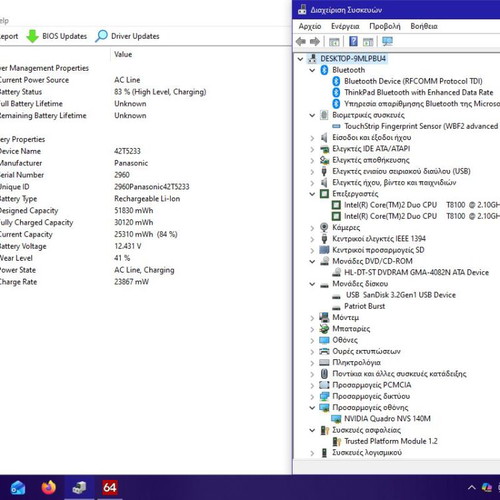This screenshot has height=500, width=500.
Task: Select USB SanDisk 3.2Gen1 USB Device
Action: (400, 295)
